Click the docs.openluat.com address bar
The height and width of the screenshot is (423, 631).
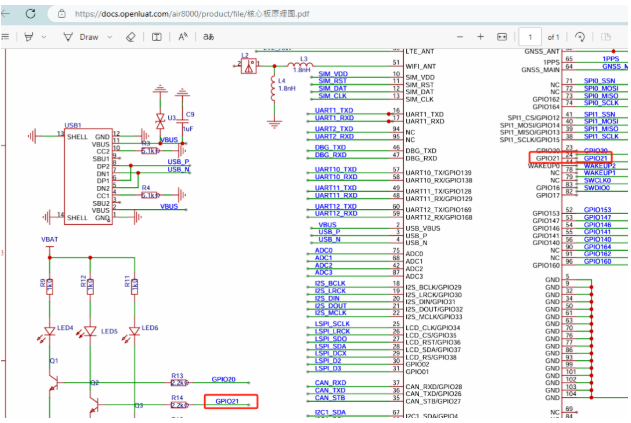tap(200, 14)
